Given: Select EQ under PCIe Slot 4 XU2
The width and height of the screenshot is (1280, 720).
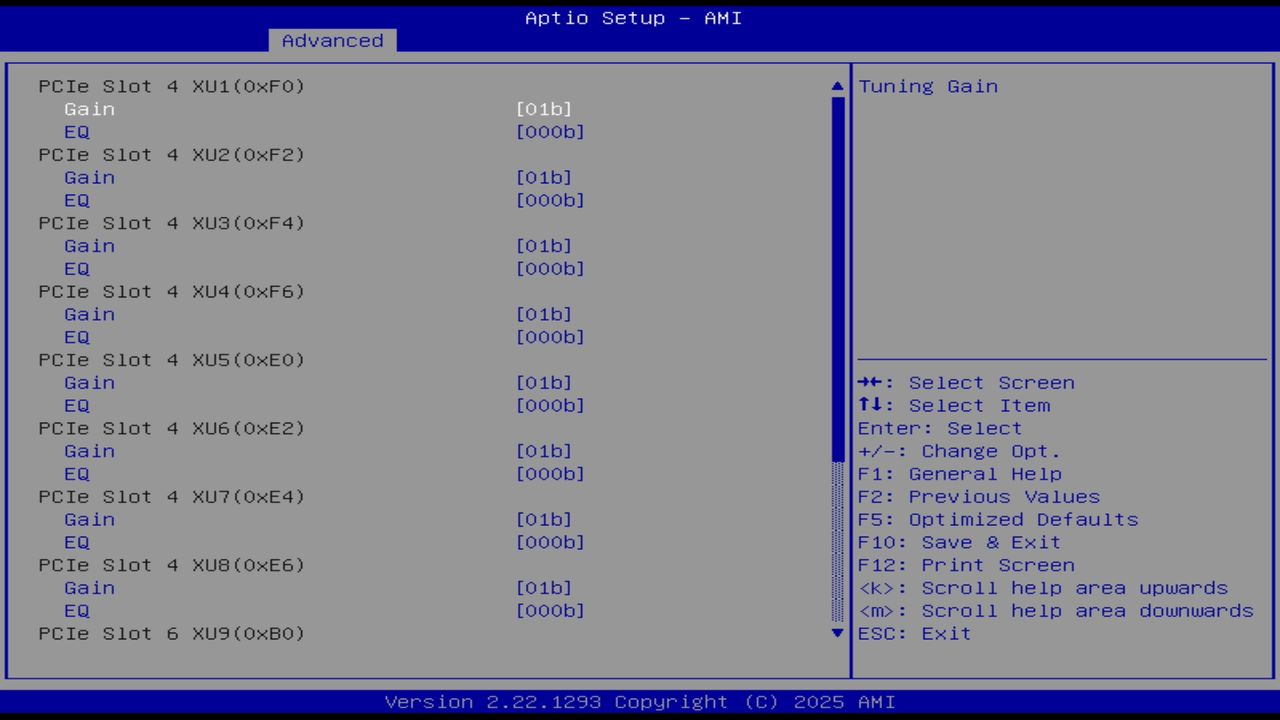Looking at the screenshot, I should [x=76, y=200].
